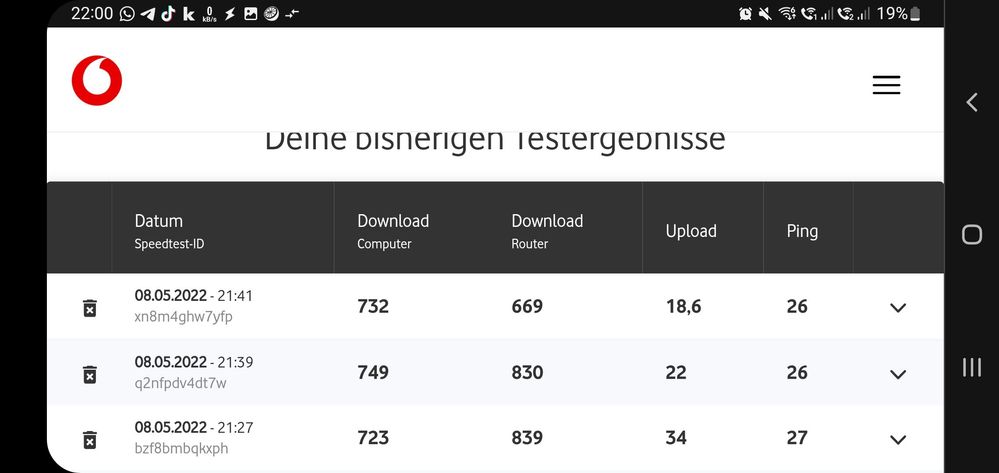
Task: Tap the WhatsApp notification icon
Action: [x=127, y=14]
